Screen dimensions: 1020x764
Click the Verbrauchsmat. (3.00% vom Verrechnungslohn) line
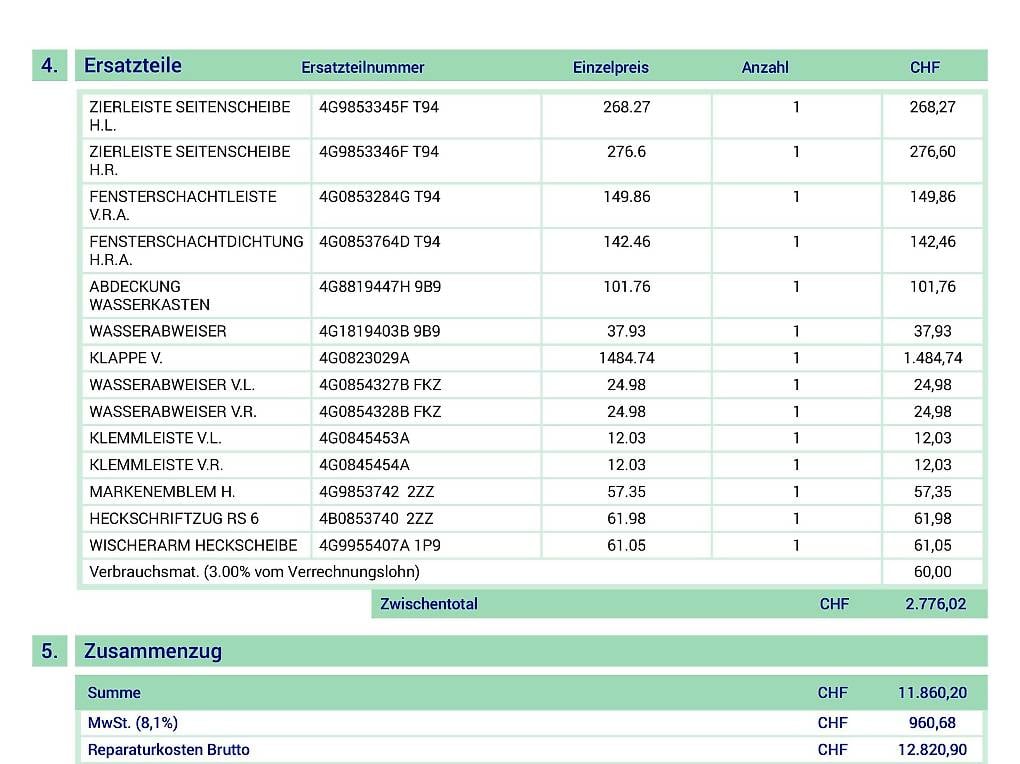click(254, 572)
